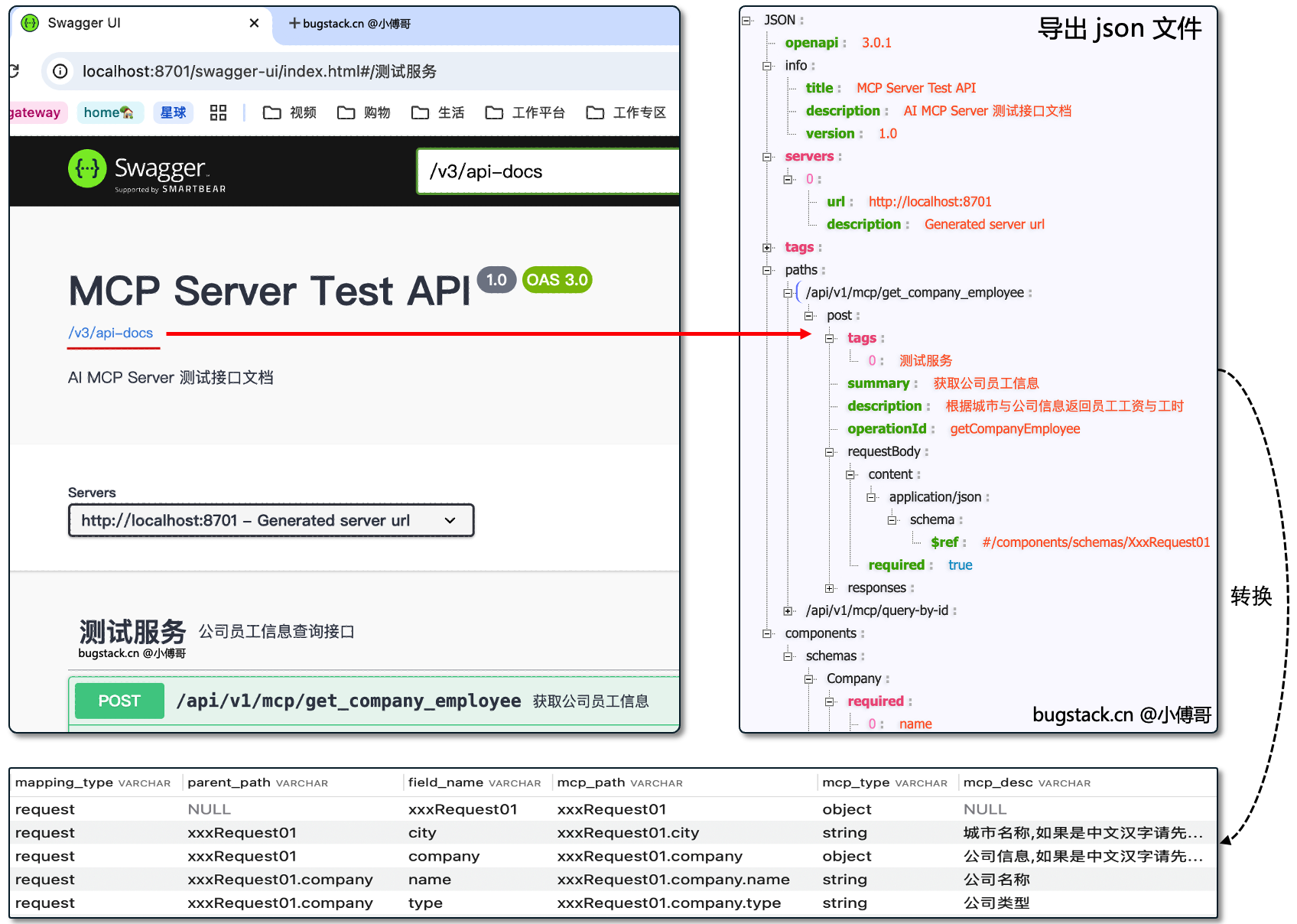Open the Servers dropdown list
This screenshot has width=1297, height=924.
point(271,521)
